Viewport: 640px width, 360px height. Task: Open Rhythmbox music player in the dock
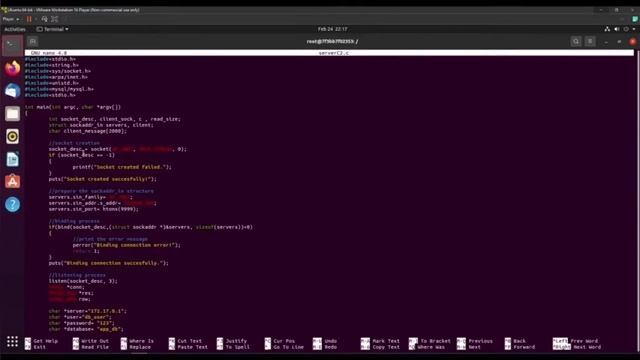[12, 136]
